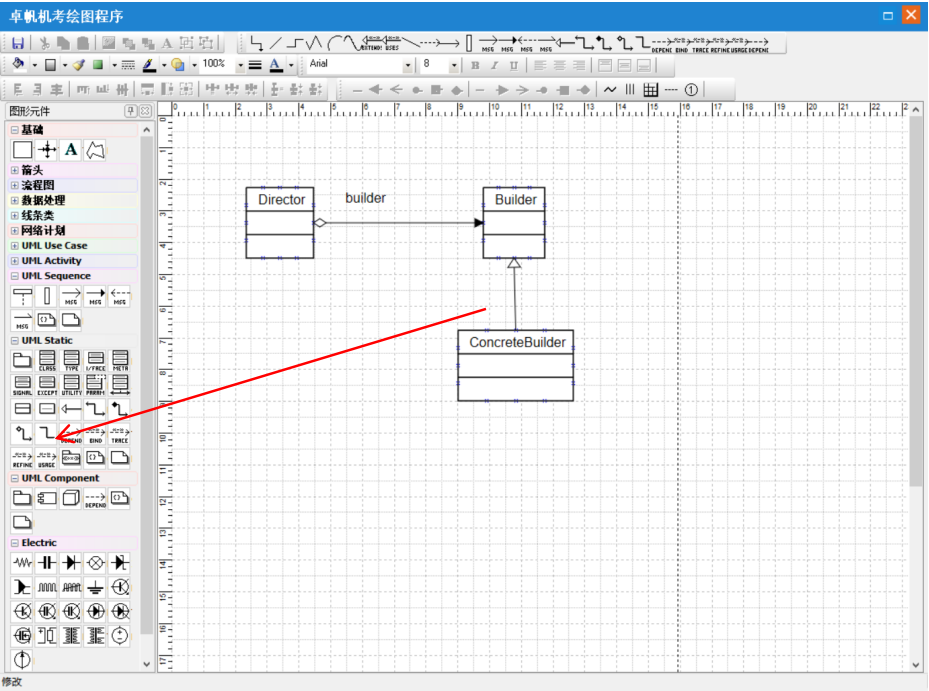Choose the BIND dependency connector in palette
The width and height of the screenshot is (929, 691).
[95, 434]
